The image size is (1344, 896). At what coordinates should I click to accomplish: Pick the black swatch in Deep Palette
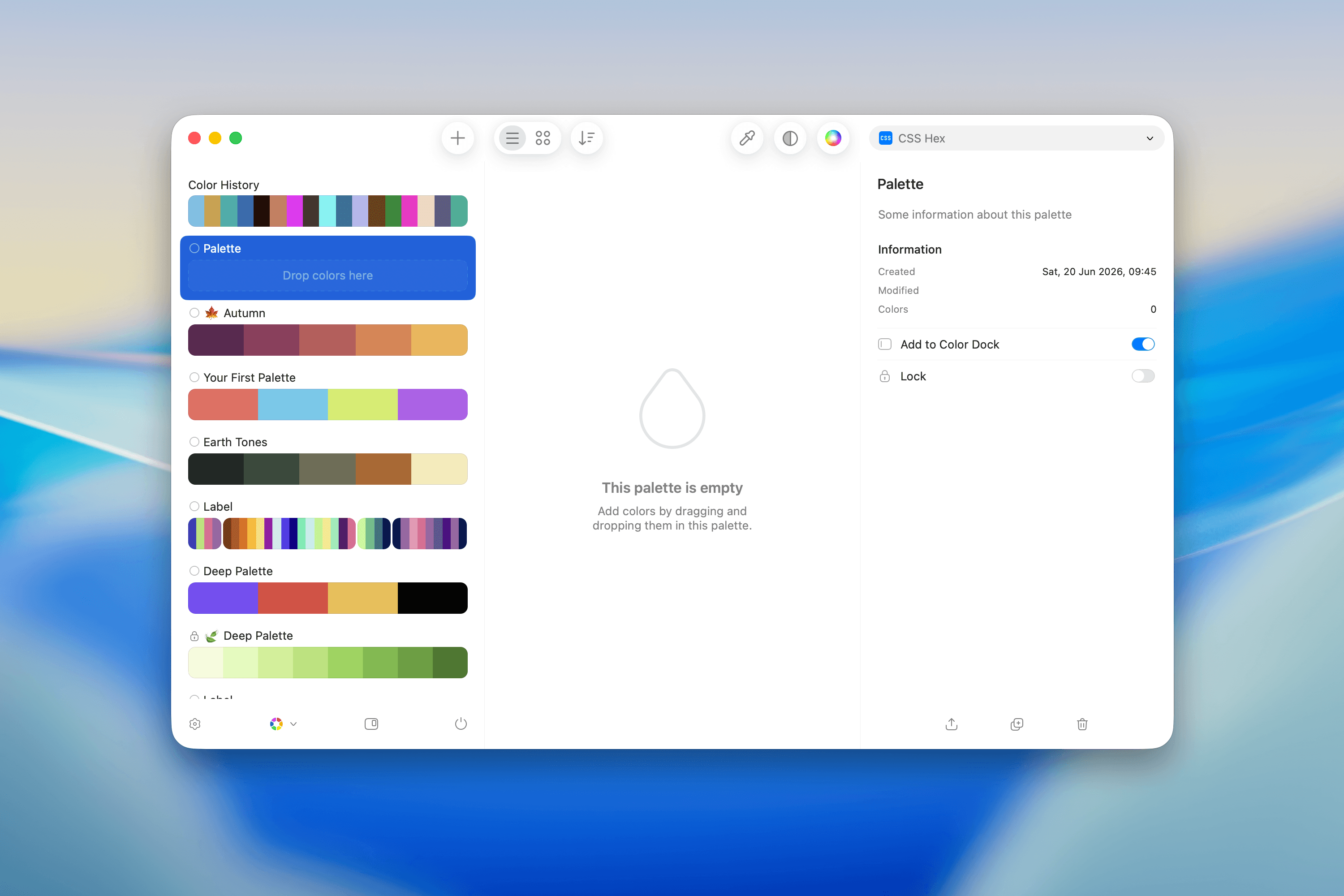tap(433, 598)
